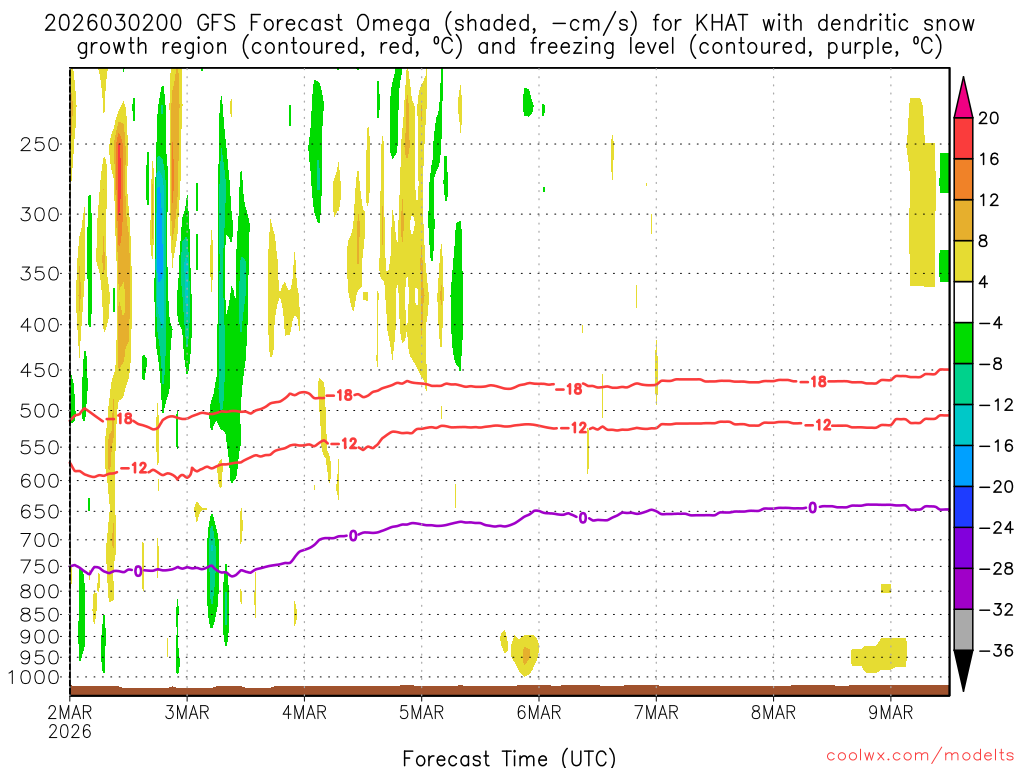The width and height of the screenshot is (1024, 768).
Task: Click the chart title line about GFS Forecast Omega
Action: tap(509, 24)
